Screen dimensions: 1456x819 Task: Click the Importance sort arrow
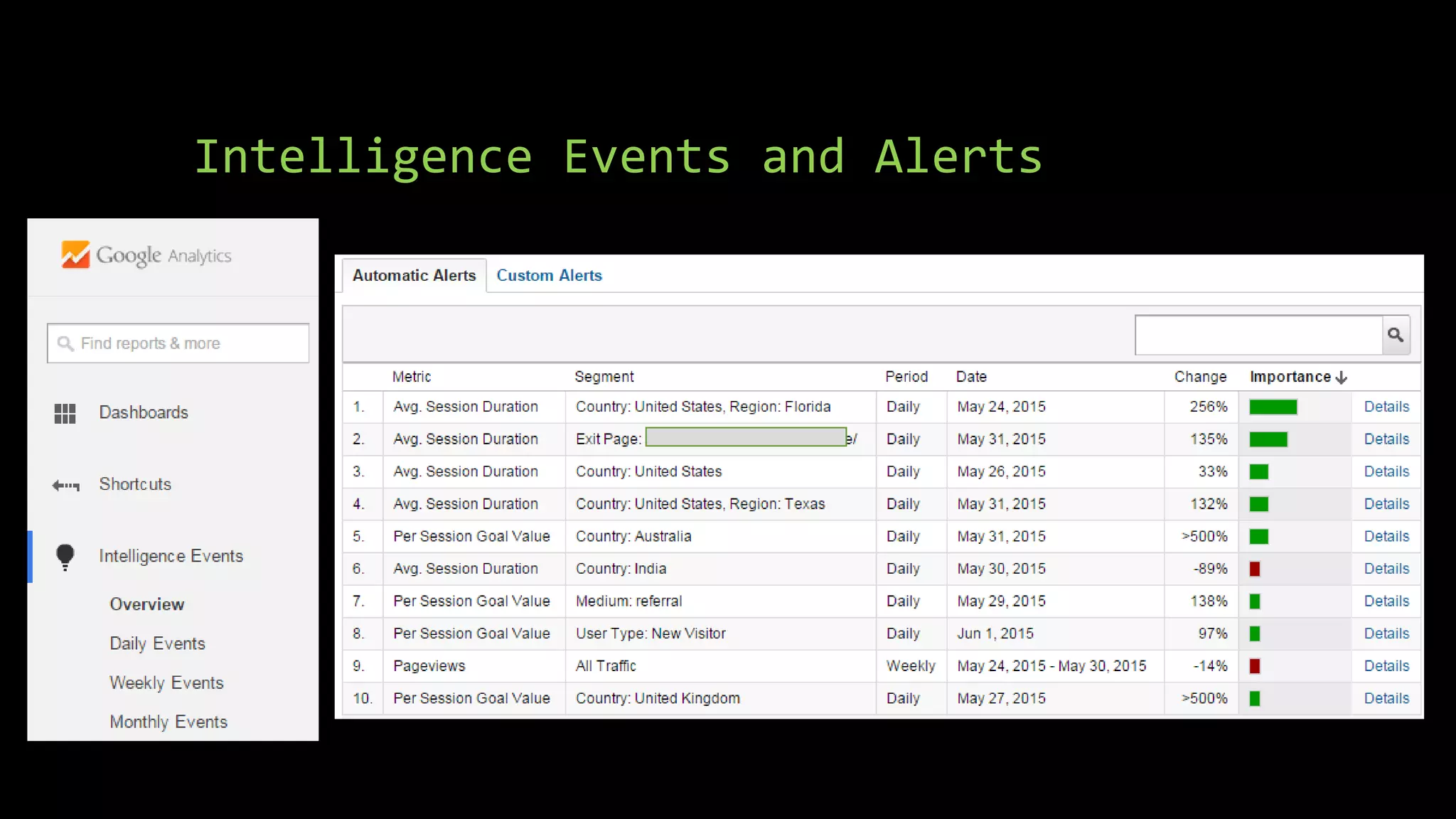point(1342,378)
